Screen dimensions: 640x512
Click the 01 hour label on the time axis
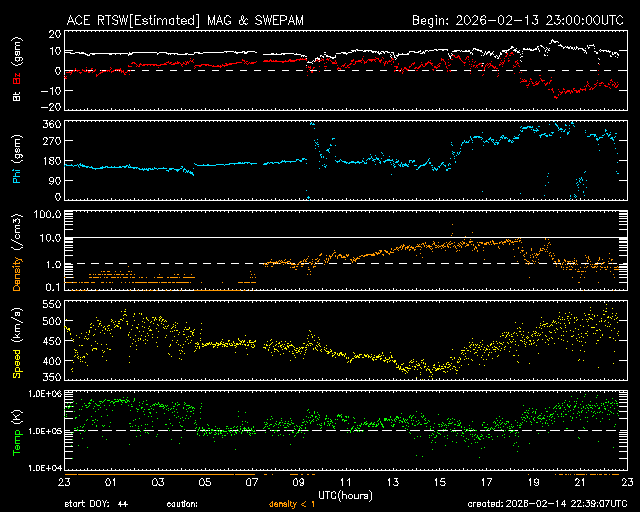pyautogui.click(x=111, y=482)
